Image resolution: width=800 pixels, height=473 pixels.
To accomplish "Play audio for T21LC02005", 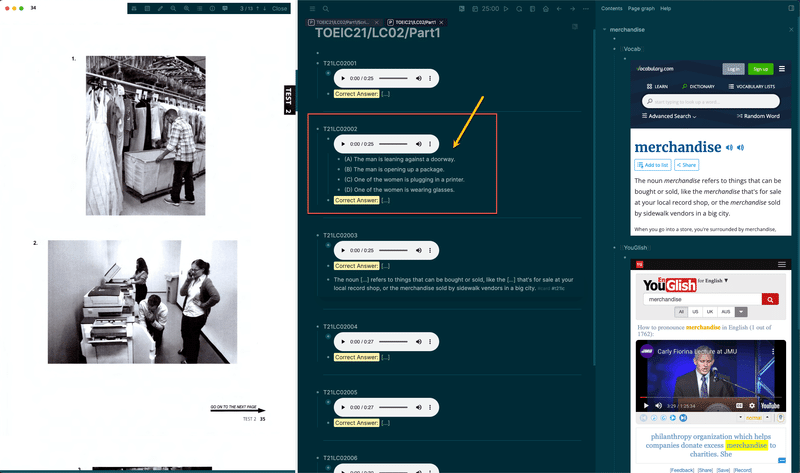I will coord(343,408).
